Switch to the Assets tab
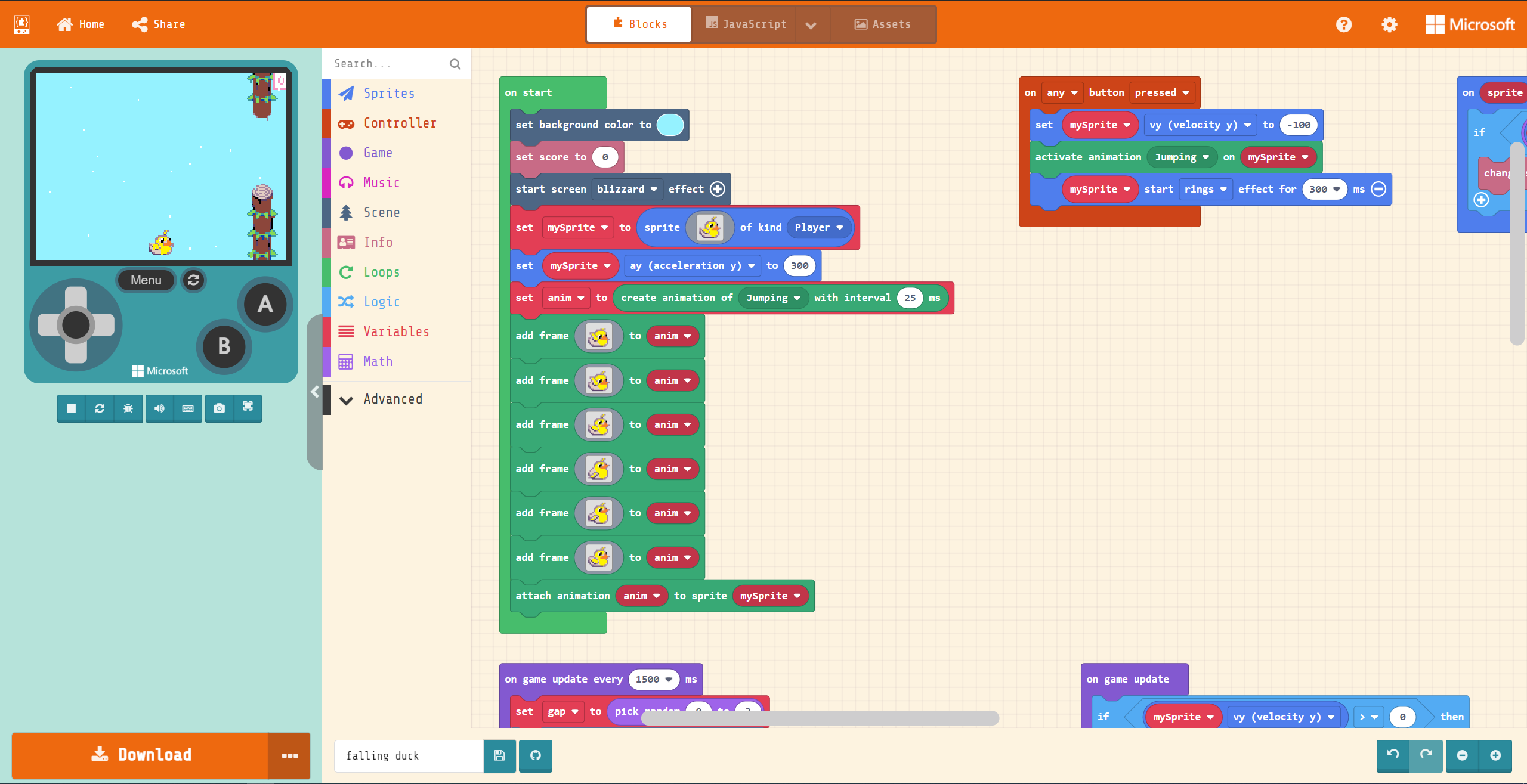 pyautogui.click(x=884, y=24)
